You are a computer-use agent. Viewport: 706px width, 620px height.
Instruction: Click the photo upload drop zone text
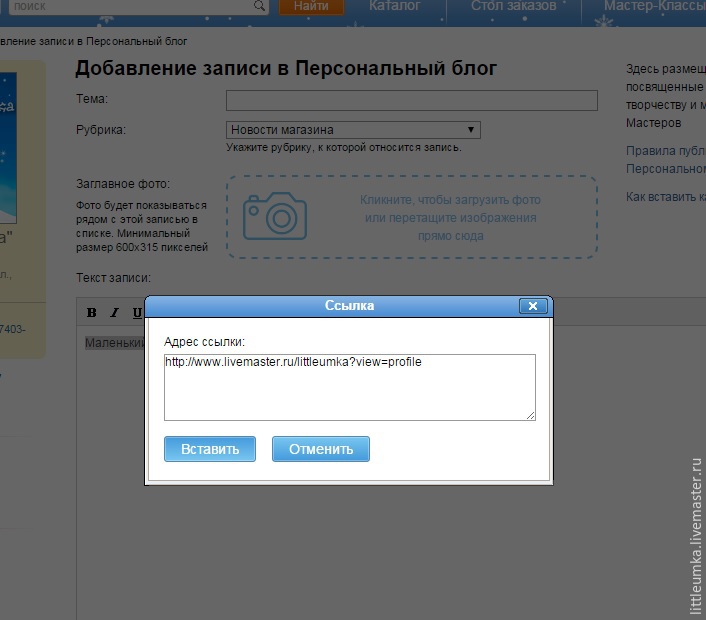[450, 218]
